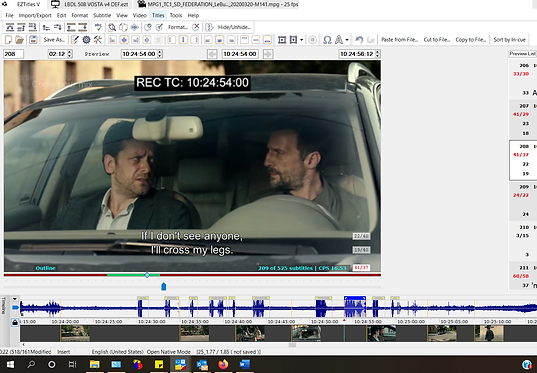Viewport: 537px width, 373px height.
Task: Click the New file icon
Action: tap(8, 40)
